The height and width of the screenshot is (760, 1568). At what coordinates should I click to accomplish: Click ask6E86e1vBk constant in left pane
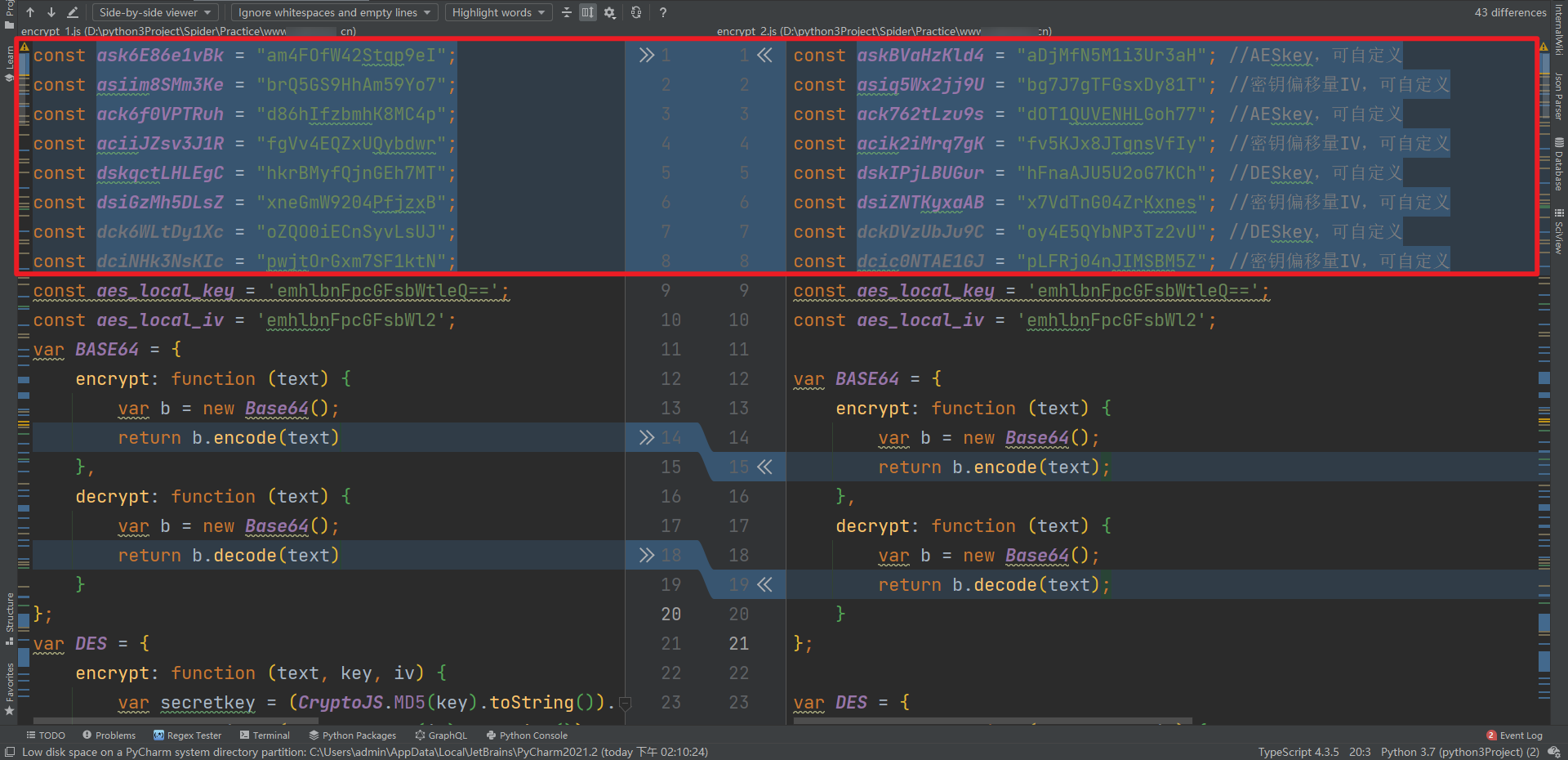pyautogui.click(x=160, y=56)
